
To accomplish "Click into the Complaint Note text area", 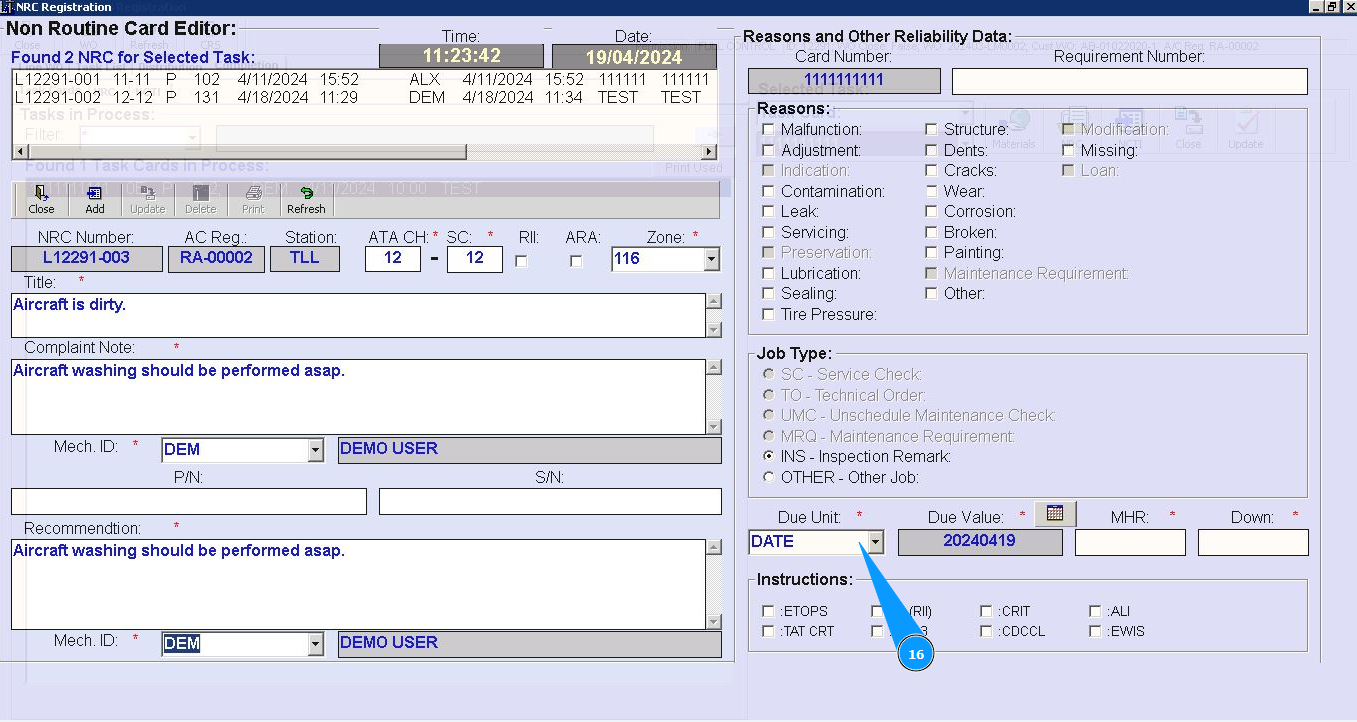I will click(x=358, y=397).
